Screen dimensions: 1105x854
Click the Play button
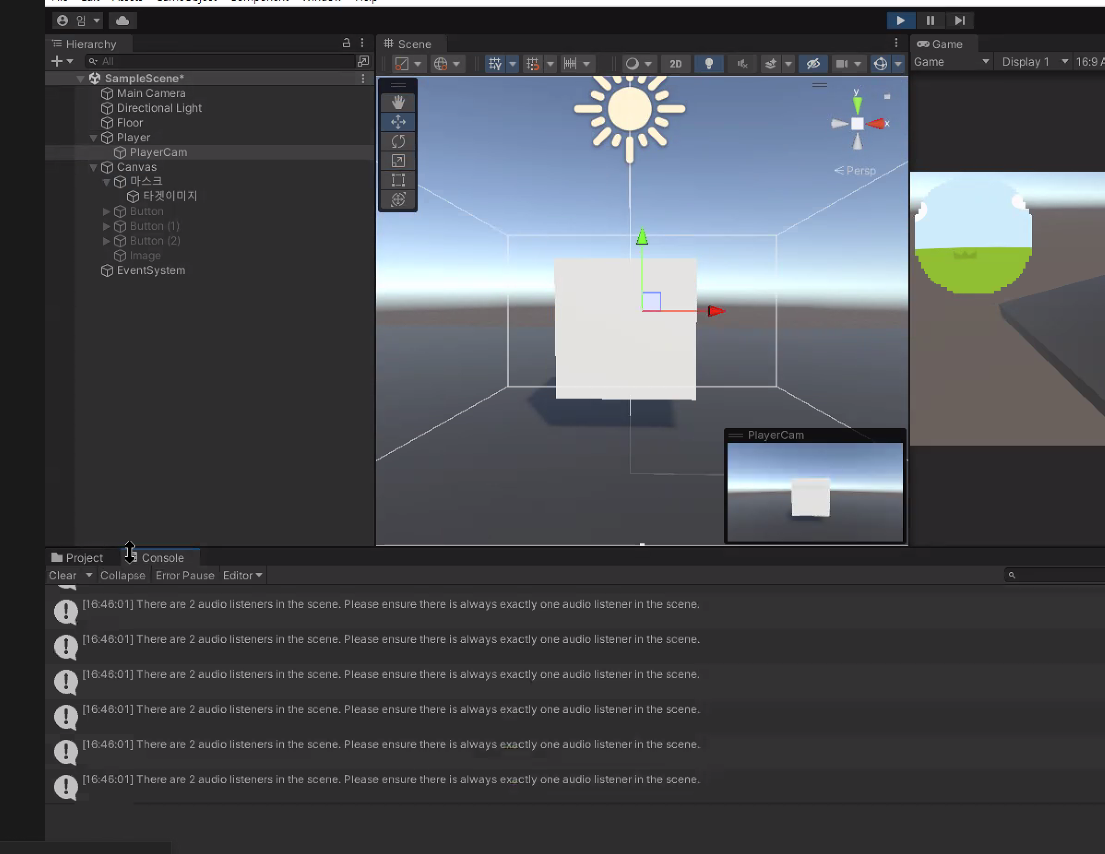tap(900, 20)
